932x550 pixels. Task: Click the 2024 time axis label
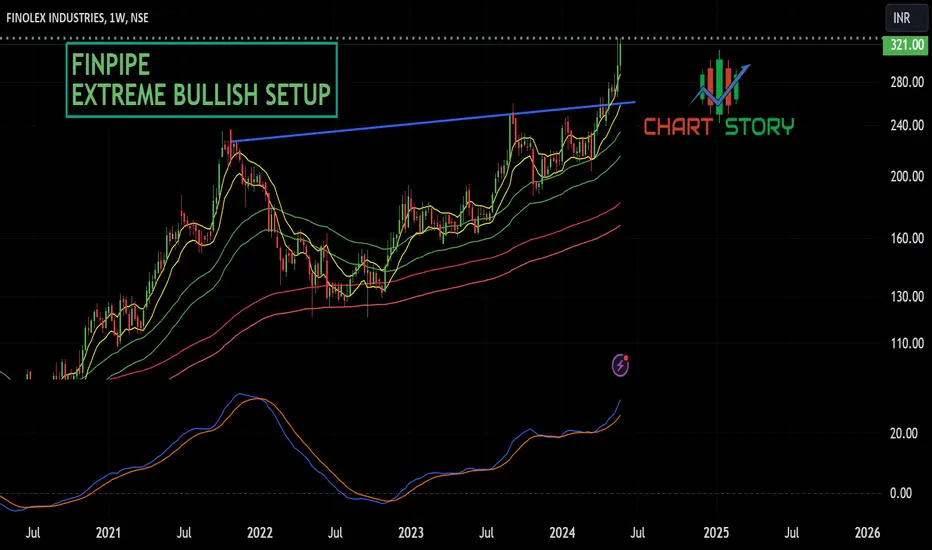coord(562,532)
